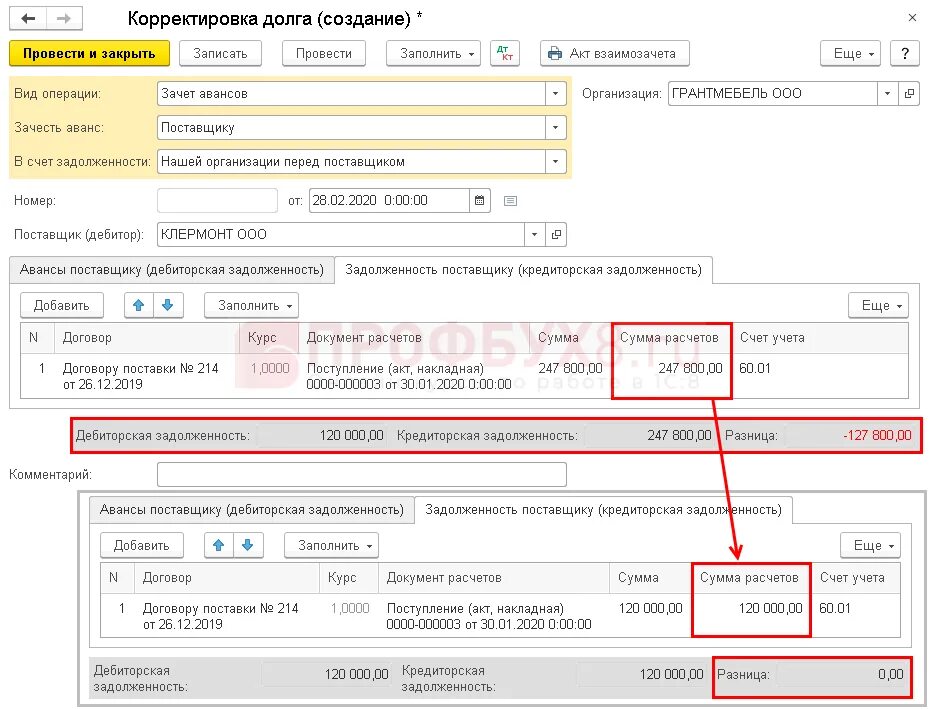Click lower Документ расчетов Поступление cell

pos(494,615)
